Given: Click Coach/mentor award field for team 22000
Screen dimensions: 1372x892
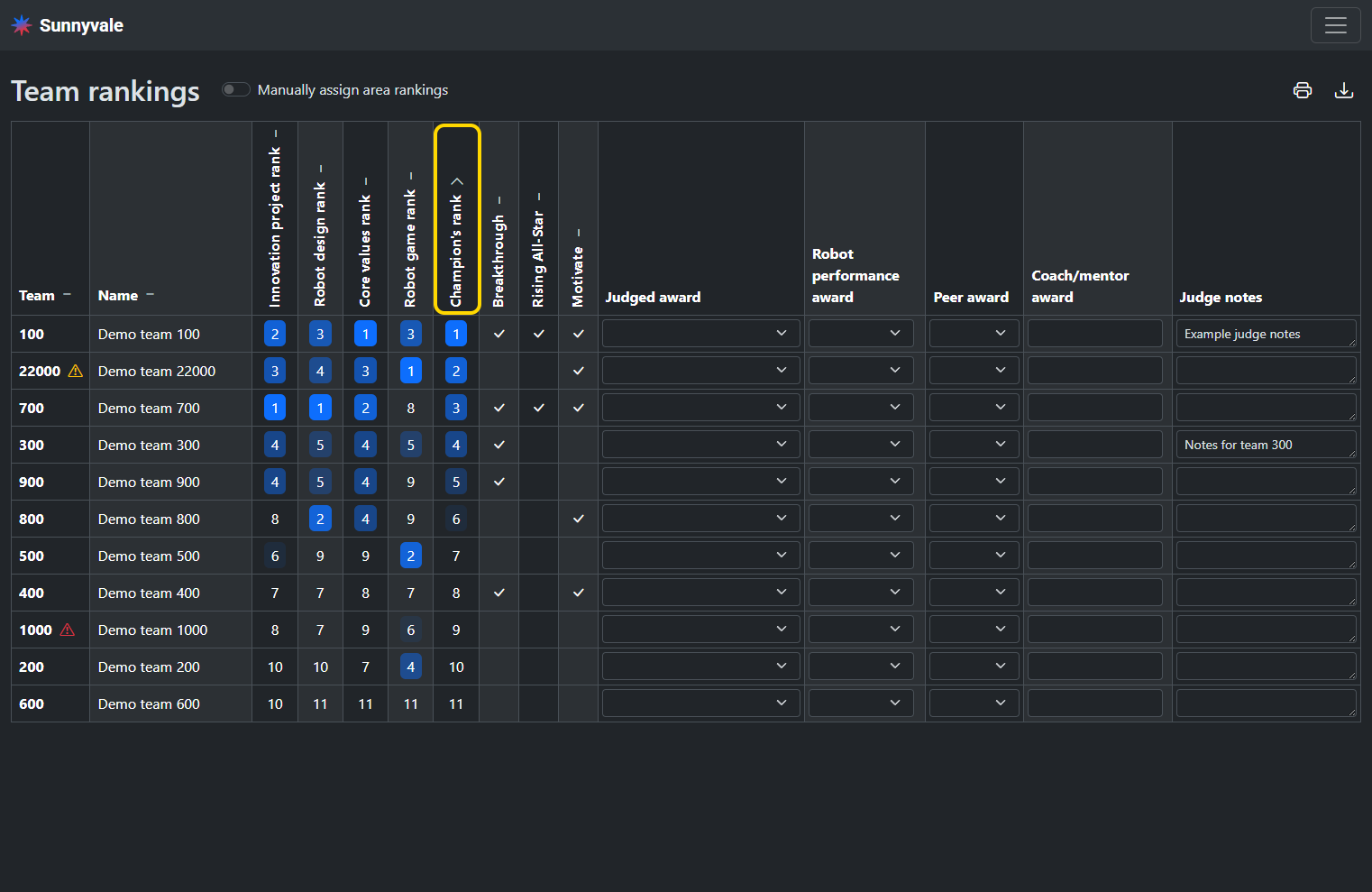Looking at the screenshot, I should (1094, 371).
